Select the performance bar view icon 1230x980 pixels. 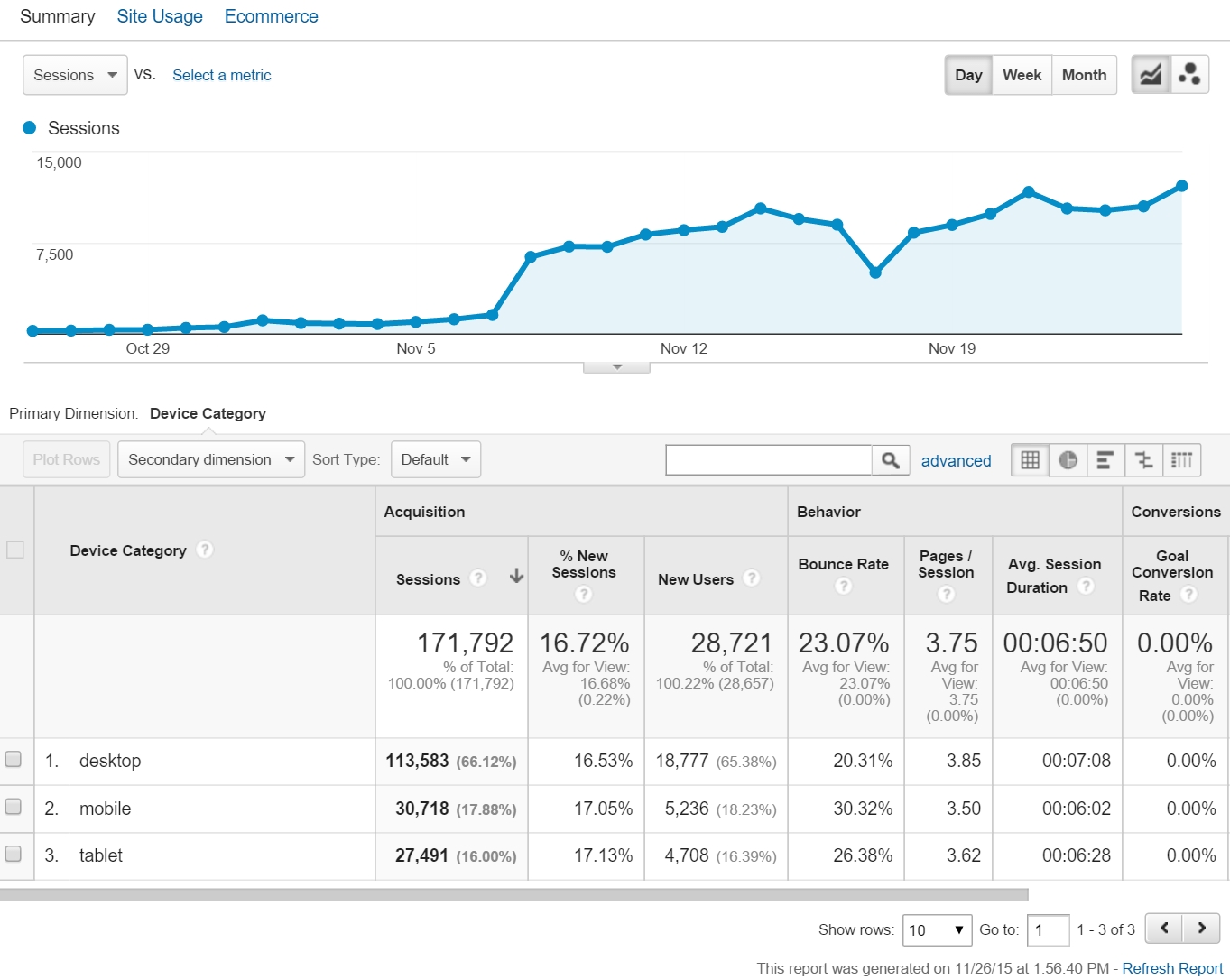pyautogui.click(x=1105, y=460)
